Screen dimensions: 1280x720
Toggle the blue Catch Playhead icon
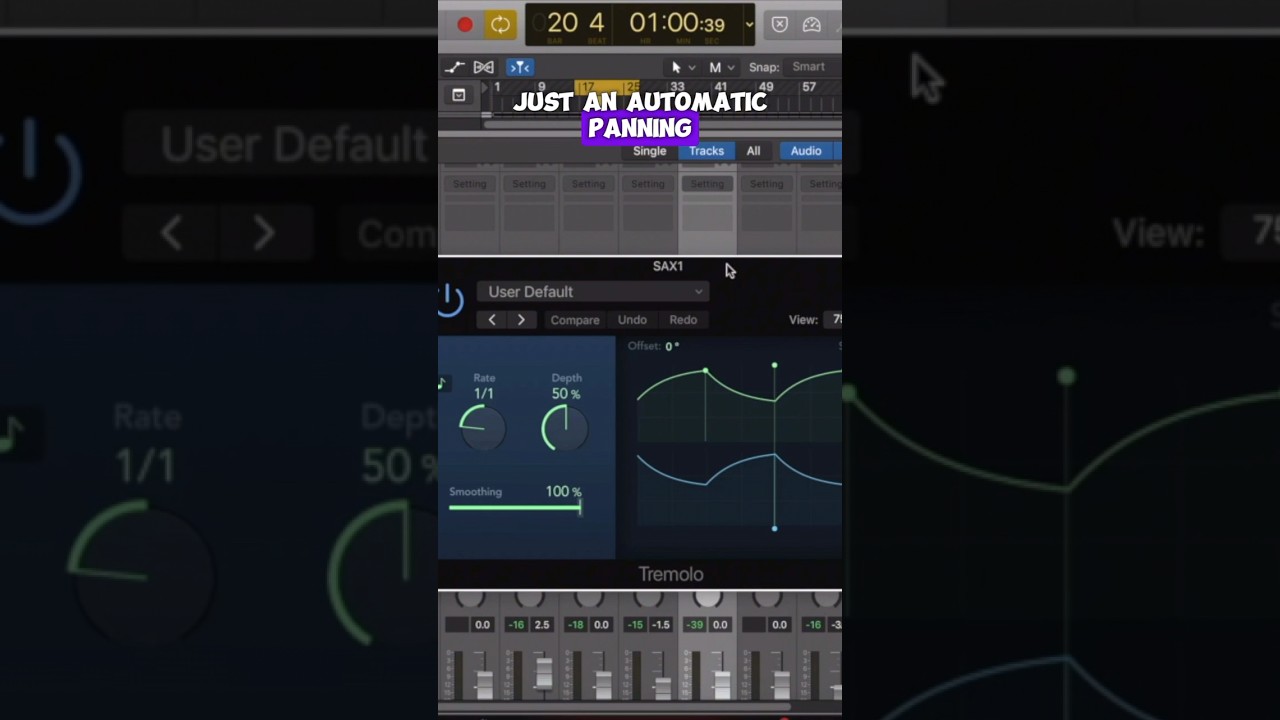click(x=519, y=67)
